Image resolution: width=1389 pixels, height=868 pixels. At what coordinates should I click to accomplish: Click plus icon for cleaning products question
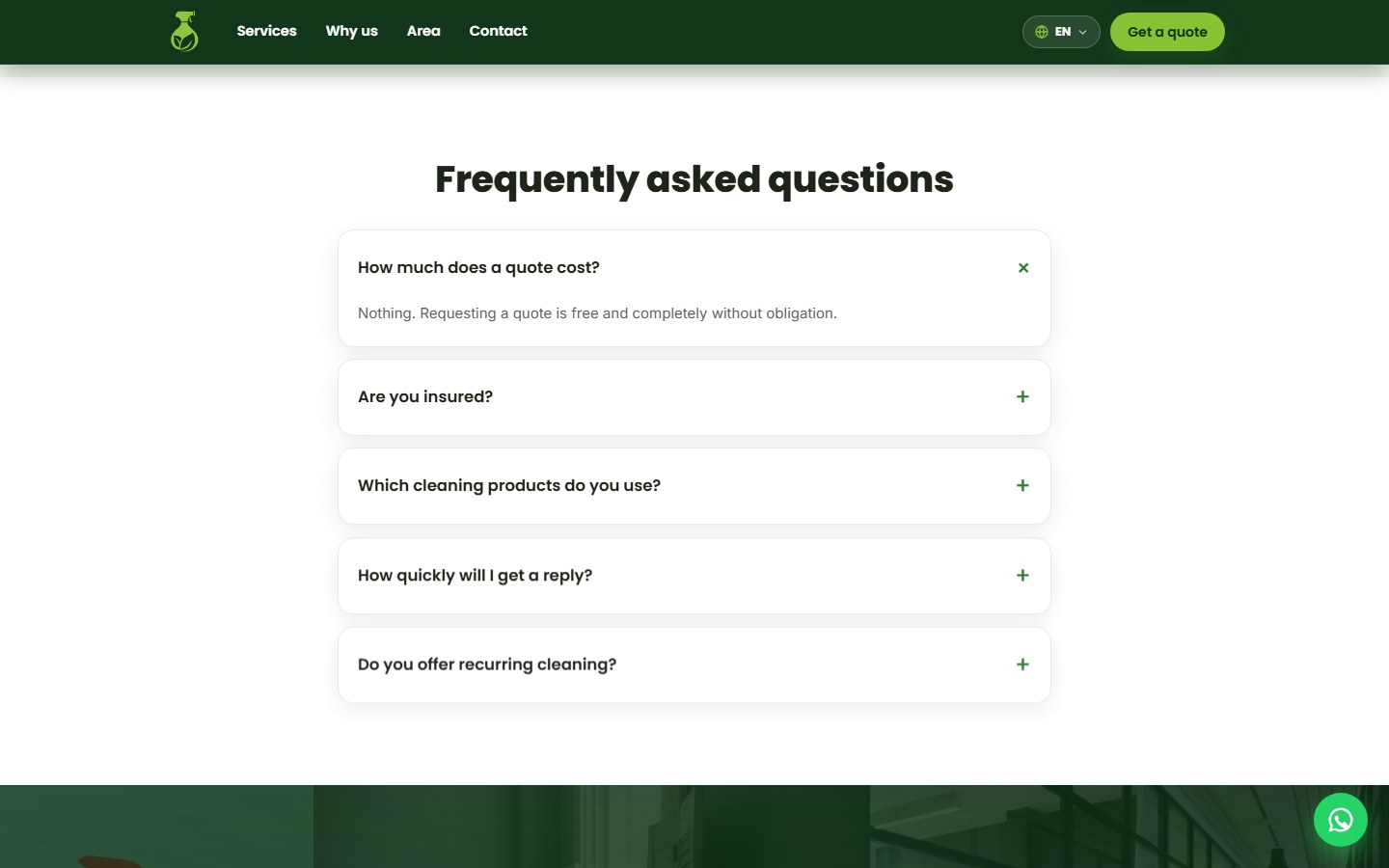[1022, 485]
